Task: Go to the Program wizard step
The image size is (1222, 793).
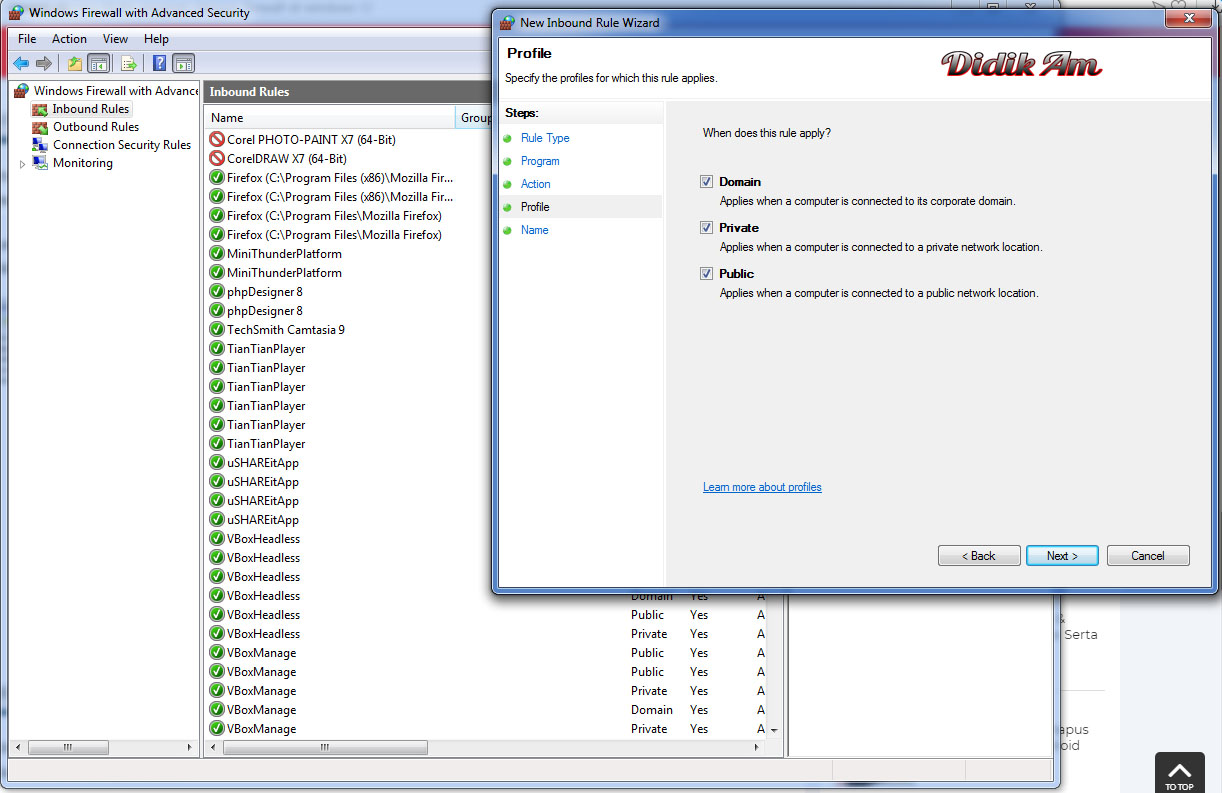Action: [540, 161]
